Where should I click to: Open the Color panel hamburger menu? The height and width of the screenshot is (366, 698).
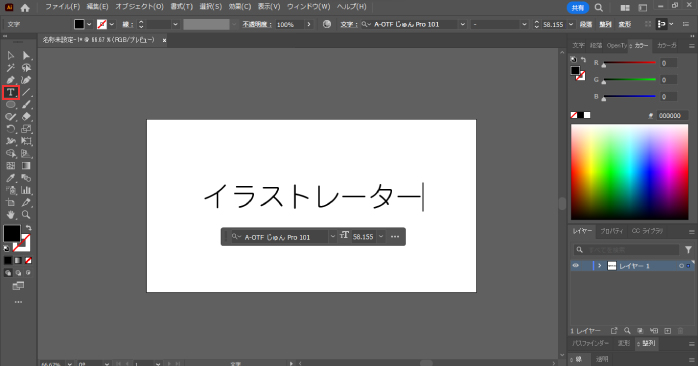coord(691,46)
